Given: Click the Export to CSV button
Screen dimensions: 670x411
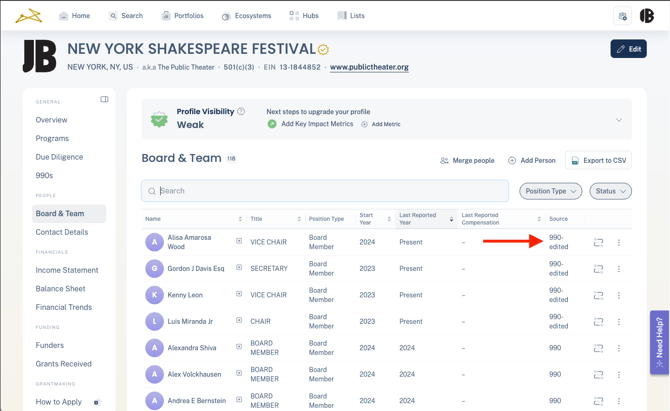Looking at the screenshot, I should 599,160.
